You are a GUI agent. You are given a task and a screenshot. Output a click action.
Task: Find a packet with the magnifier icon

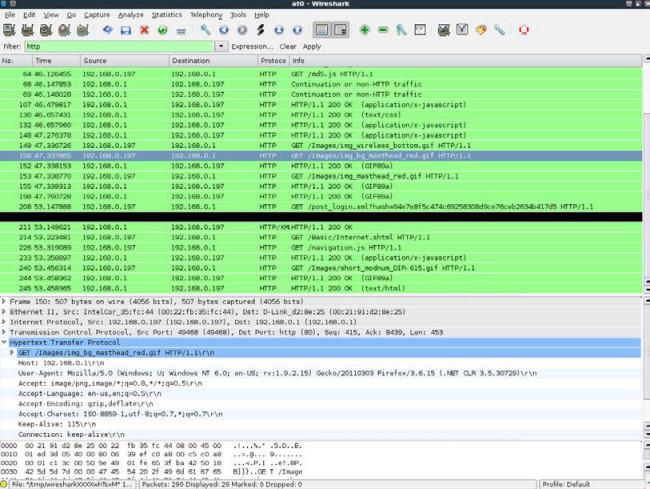click(205, 30)
